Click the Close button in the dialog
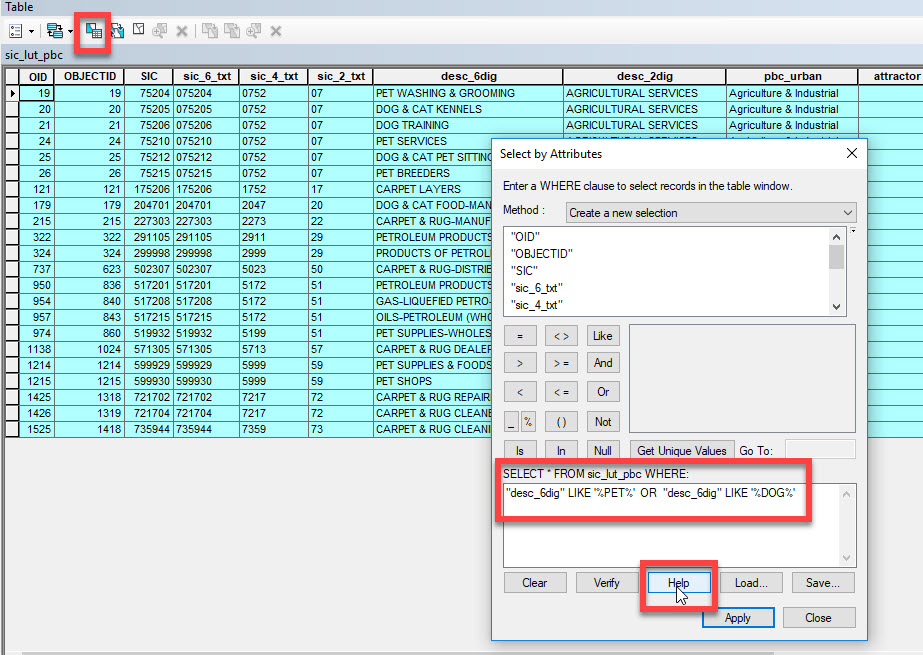923x655 pixels. click(818, 617)
